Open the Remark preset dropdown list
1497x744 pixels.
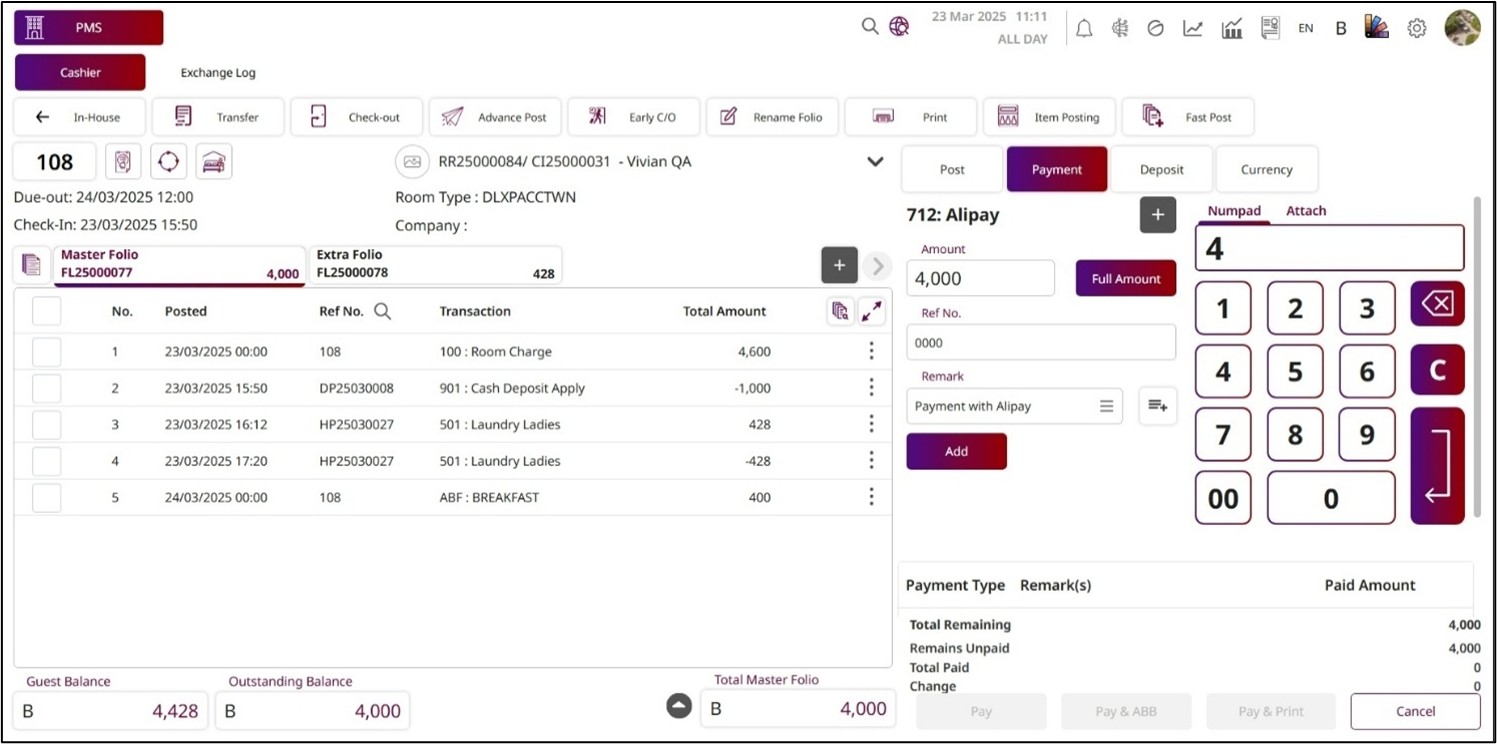[1106, 406]
